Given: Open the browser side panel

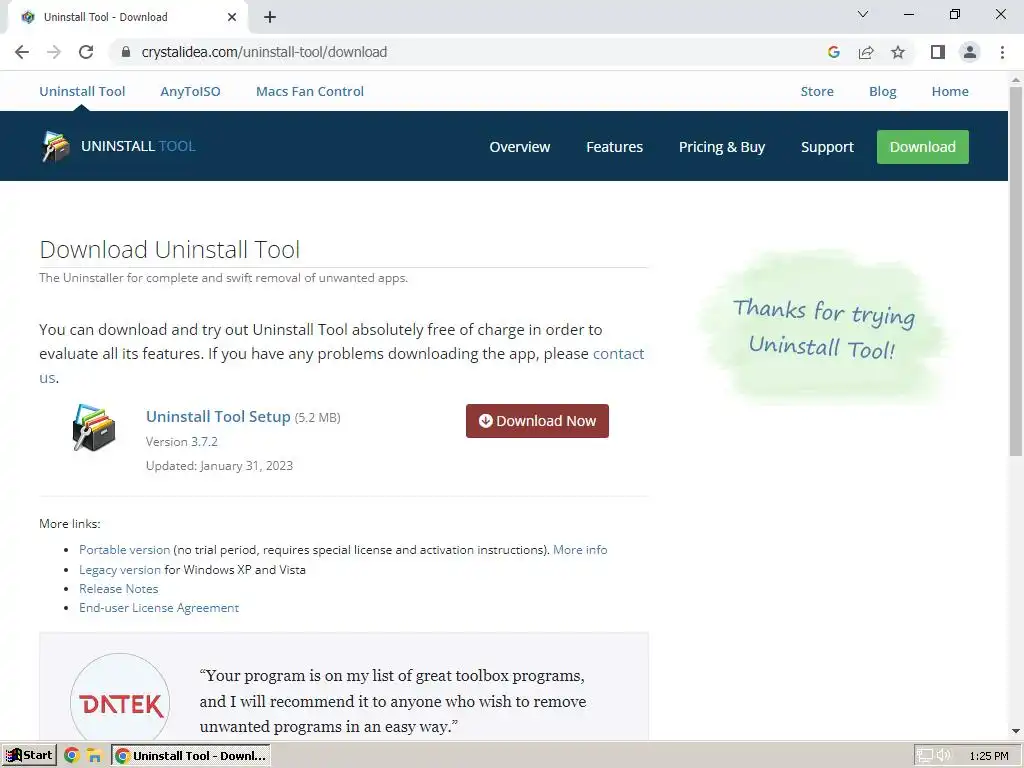Looking at the screenshot, I should (938, 52).
